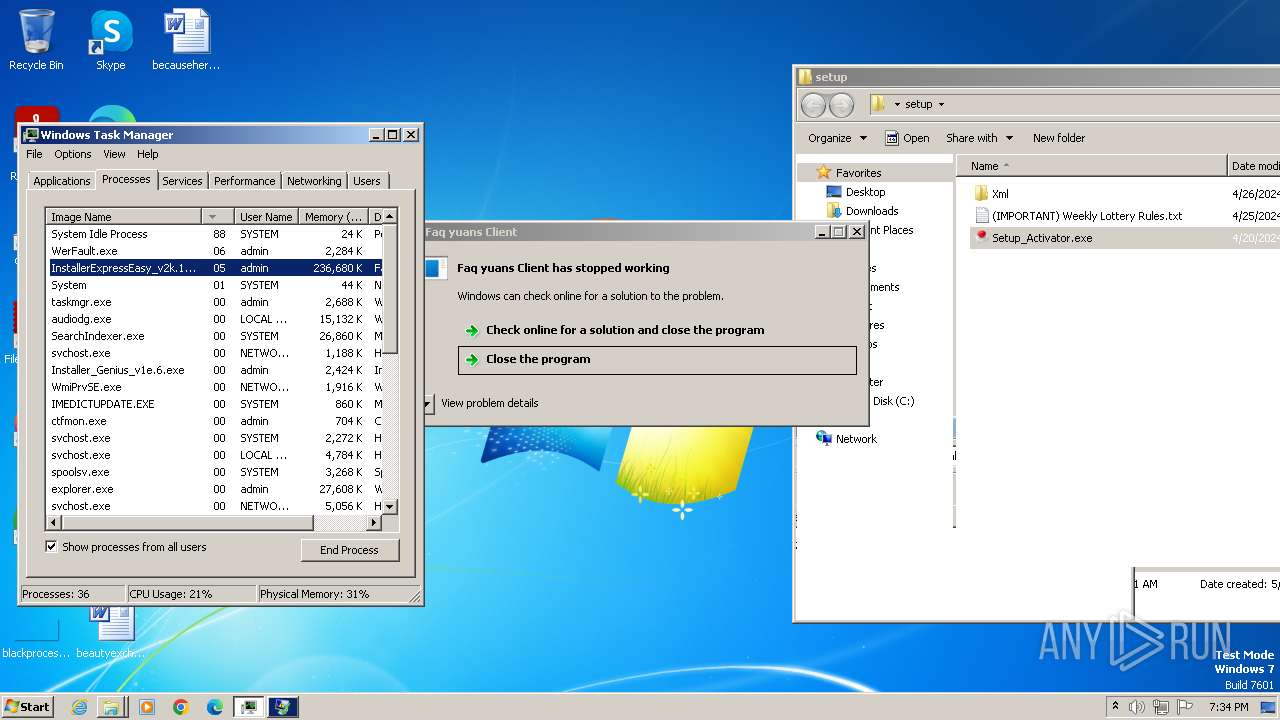The width and height of the screenshot is (1280, 720).
Task: Click New folder in Explorer toolbar
Action: point(1059,138)
